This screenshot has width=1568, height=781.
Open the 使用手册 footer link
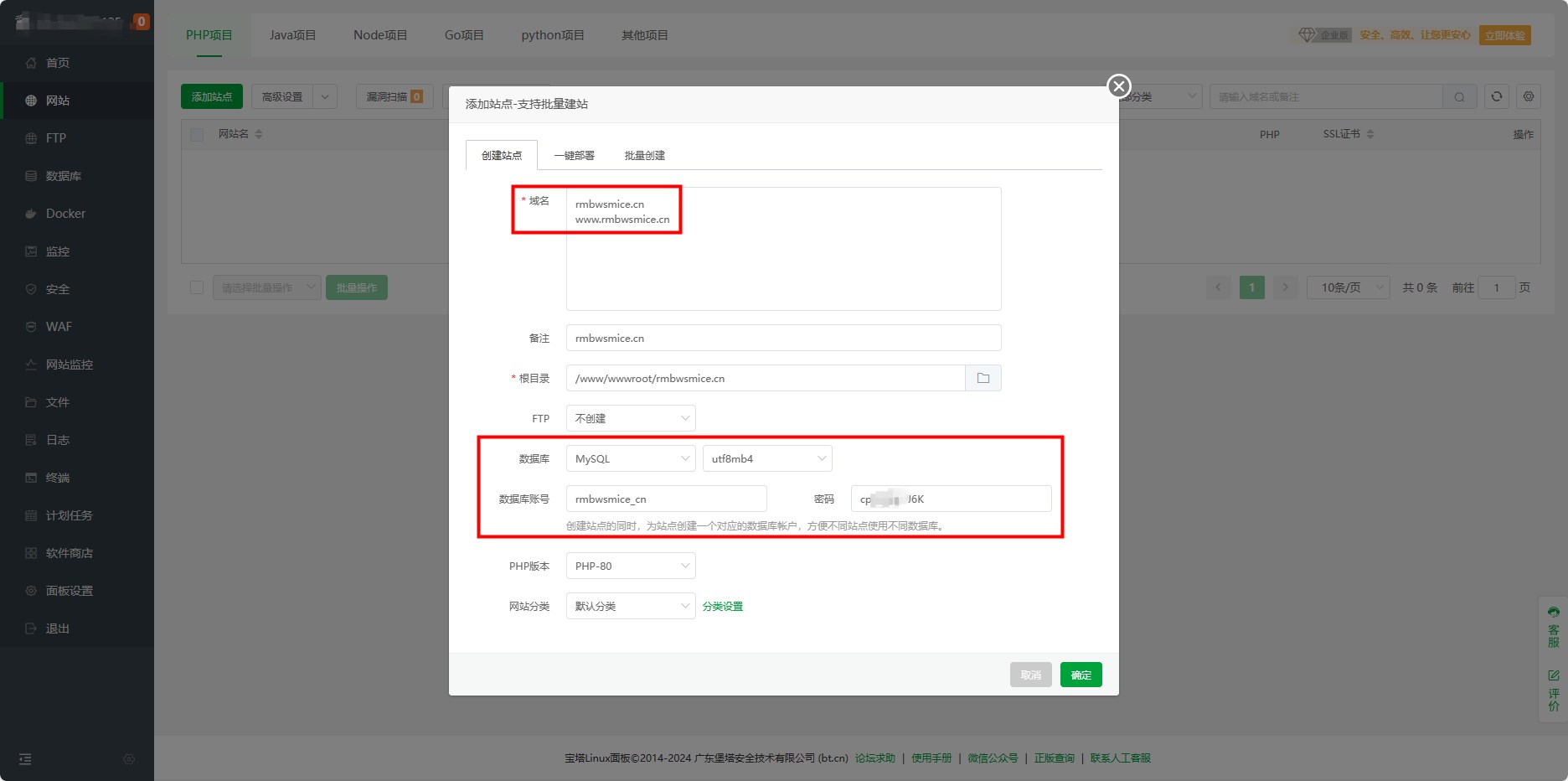pos(931,758)
